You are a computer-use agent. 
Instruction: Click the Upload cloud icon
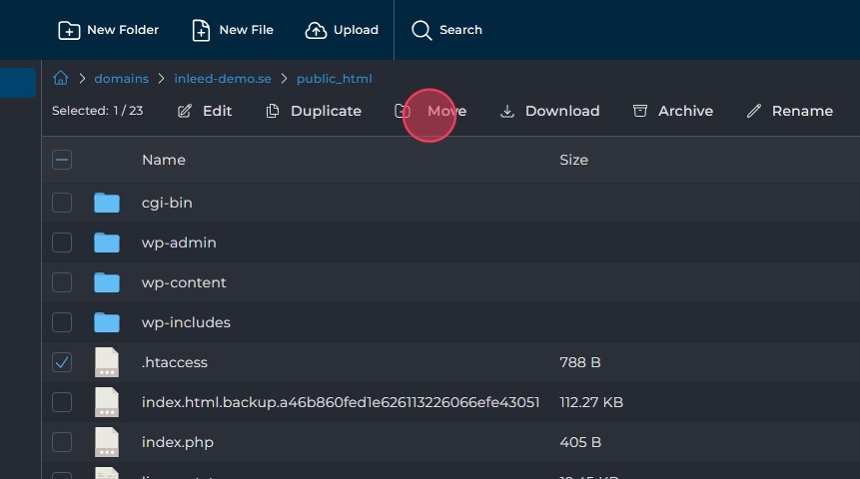(316, 30)
